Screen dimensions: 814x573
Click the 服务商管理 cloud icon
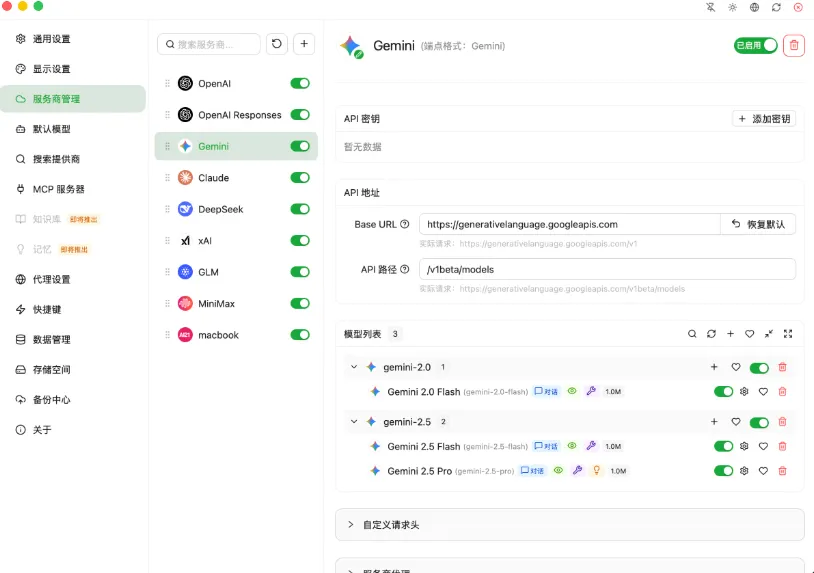tap(21, 99)
